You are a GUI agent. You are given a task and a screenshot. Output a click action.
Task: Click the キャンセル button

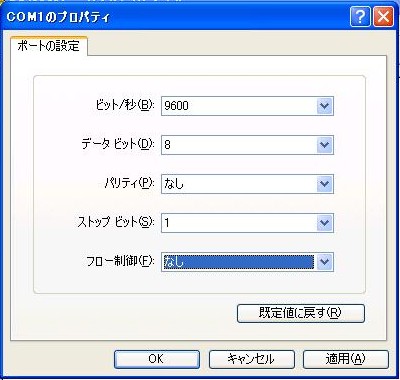(252, 359)
